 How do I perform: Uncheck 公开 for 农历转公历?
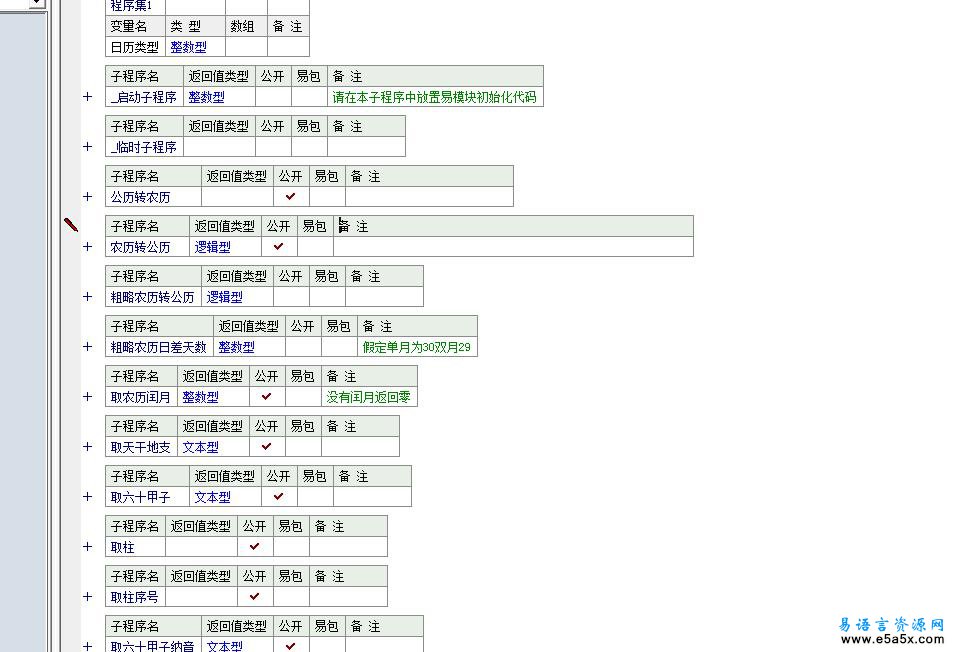pos(279,247)
